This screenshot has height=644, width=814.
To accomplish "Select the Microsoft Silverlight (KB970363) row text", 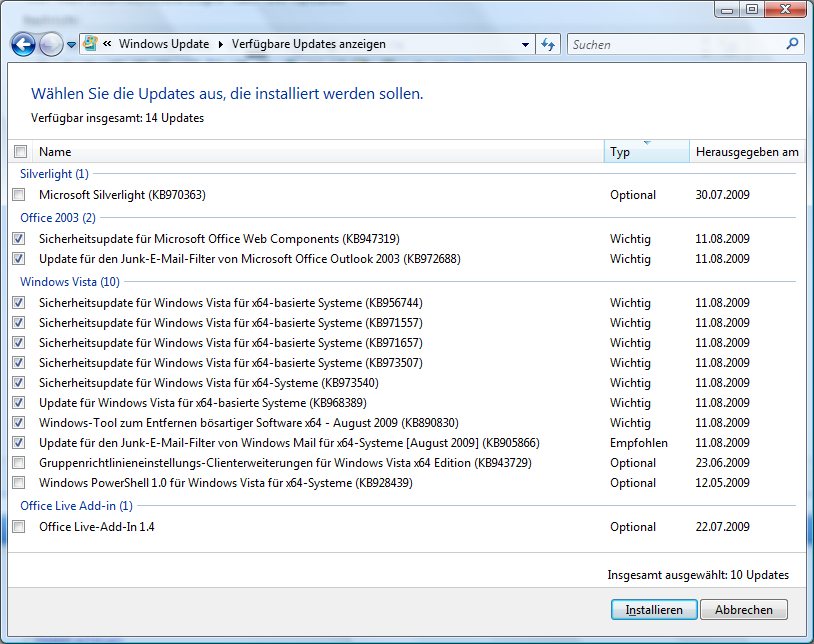I will point(123,195).
